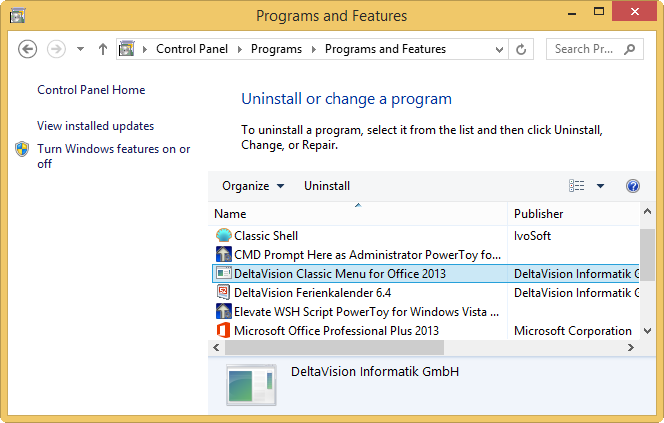
Task: Click the shield icon beside Windows features
Action: click(x=22, y=149)
